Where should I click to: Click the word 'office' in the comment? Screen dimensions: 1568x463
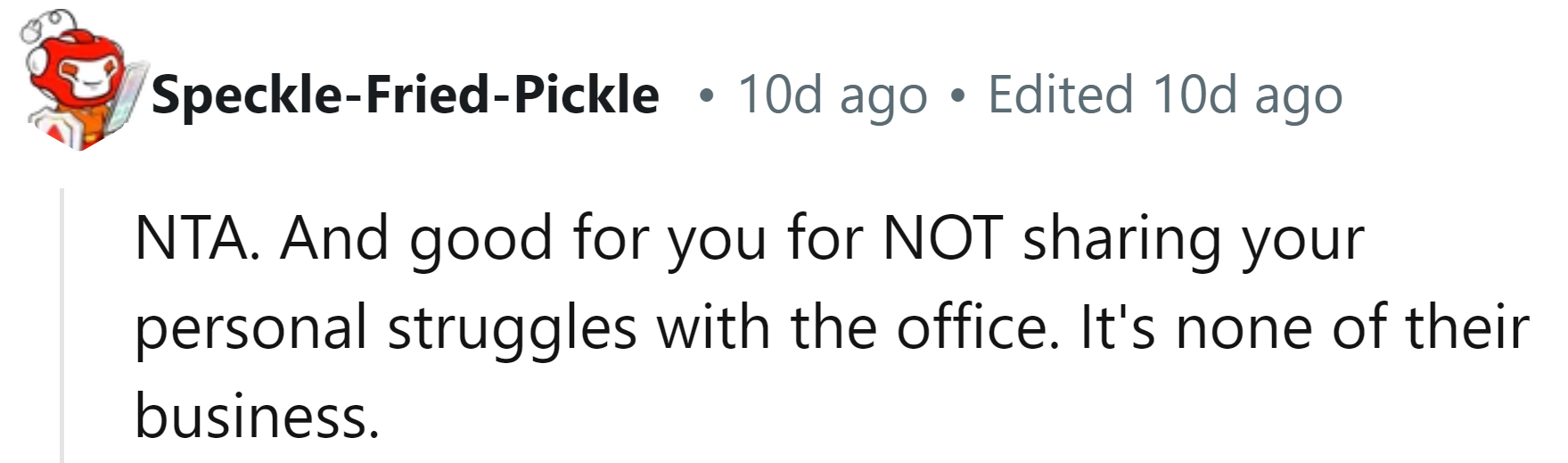point(972,327)
